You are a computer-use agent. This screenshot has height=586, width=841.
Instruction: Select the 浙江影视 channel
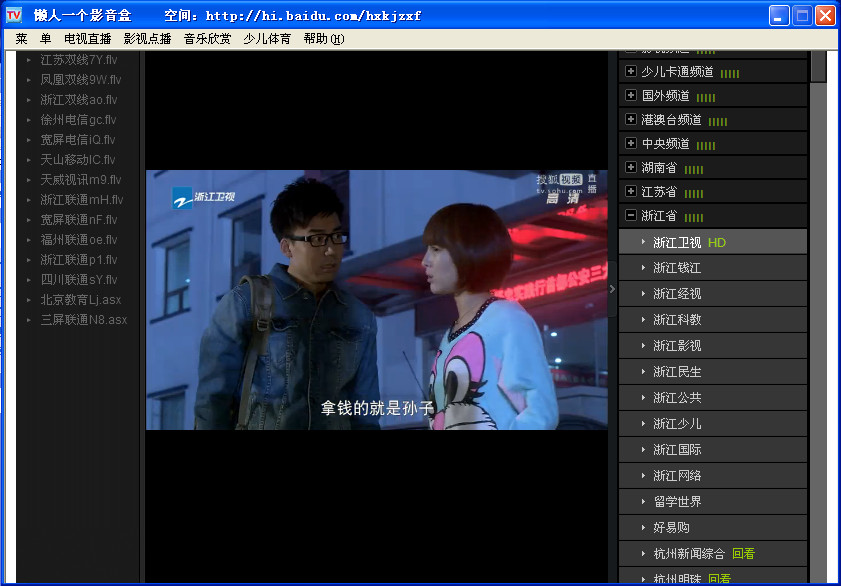[713, 346]
